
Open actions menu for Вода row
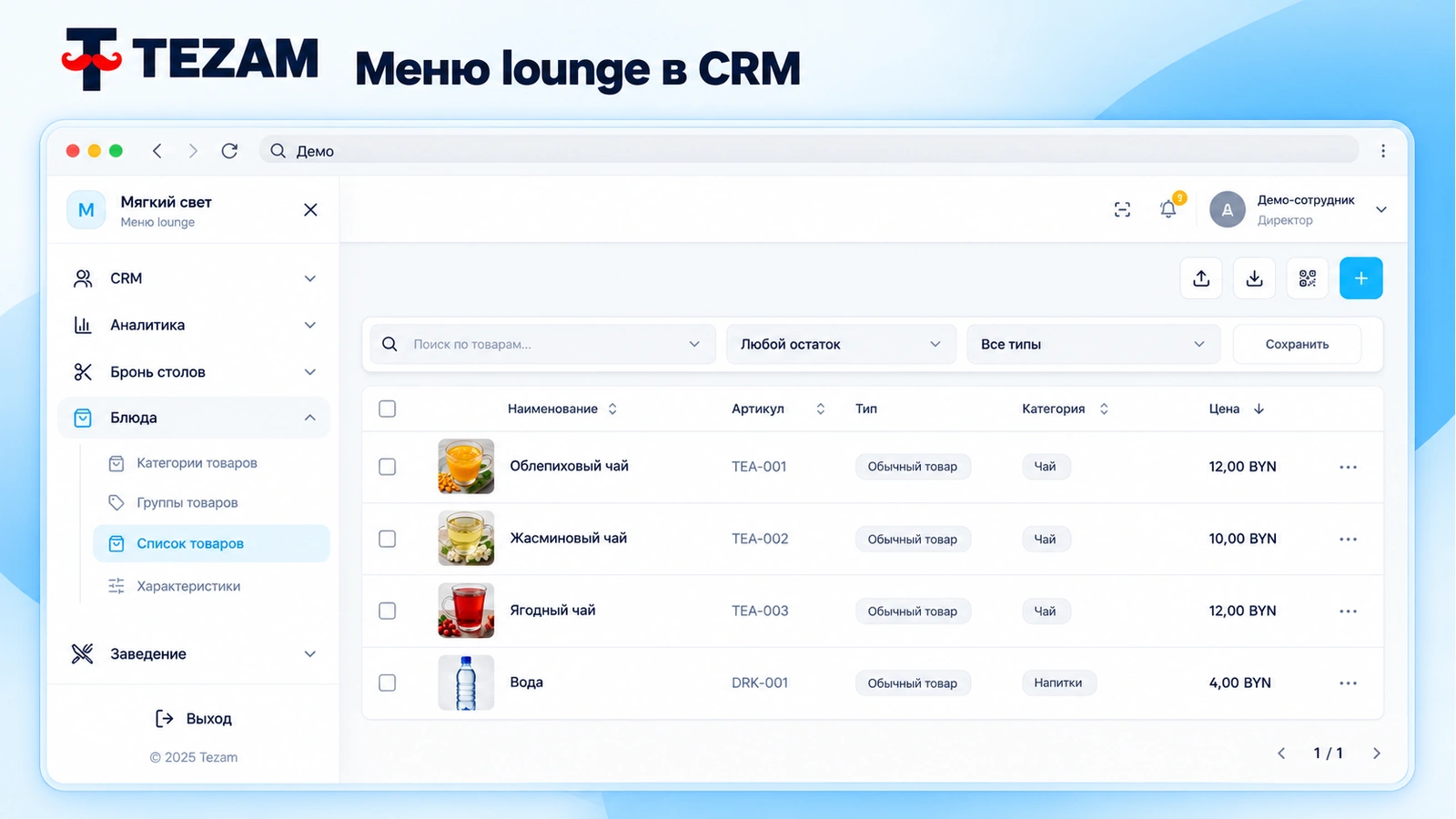(x=1348, y=682)
